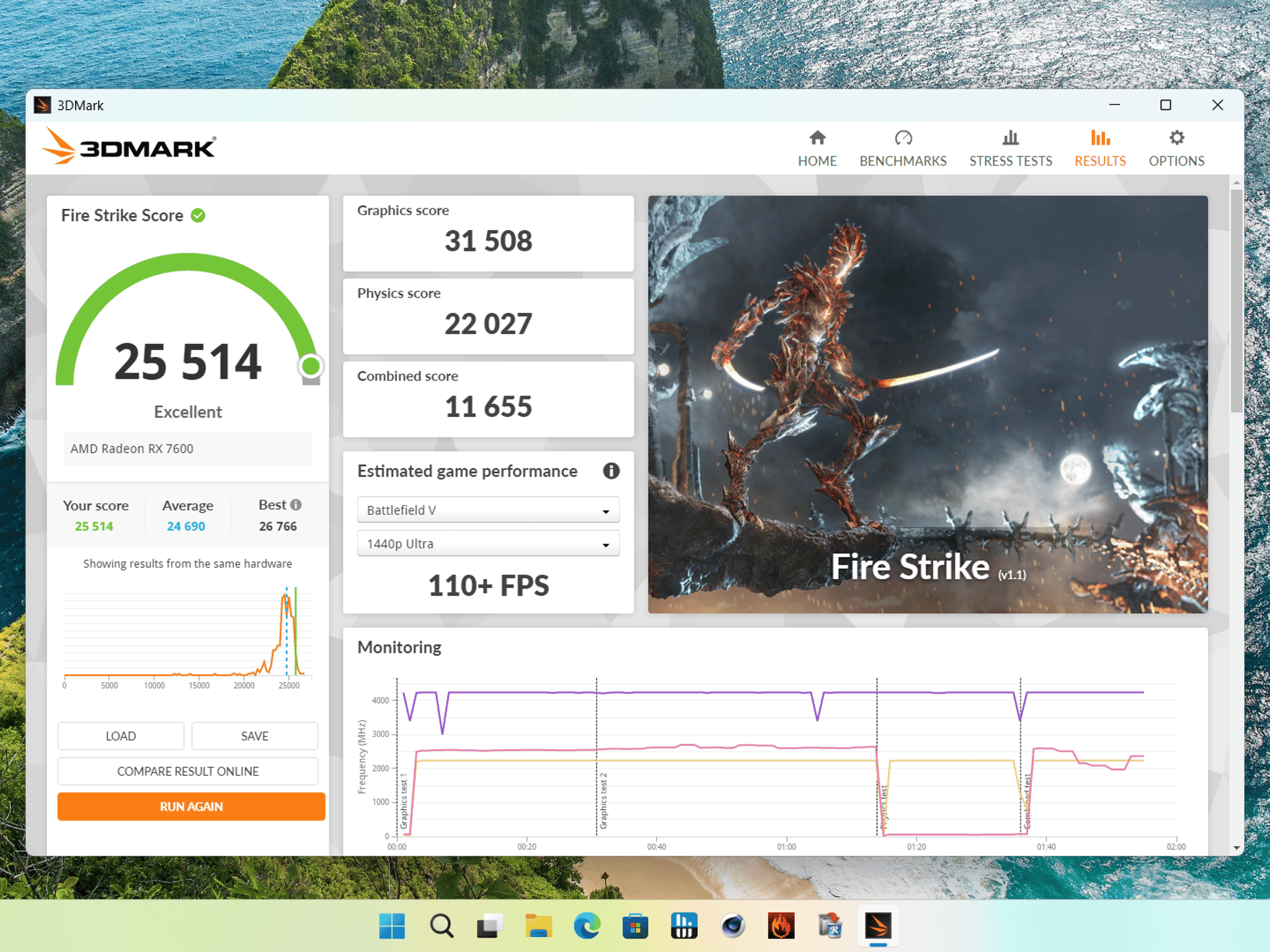Go to the HOME tab
1270x952 pixels.
(x=817, y=149)
